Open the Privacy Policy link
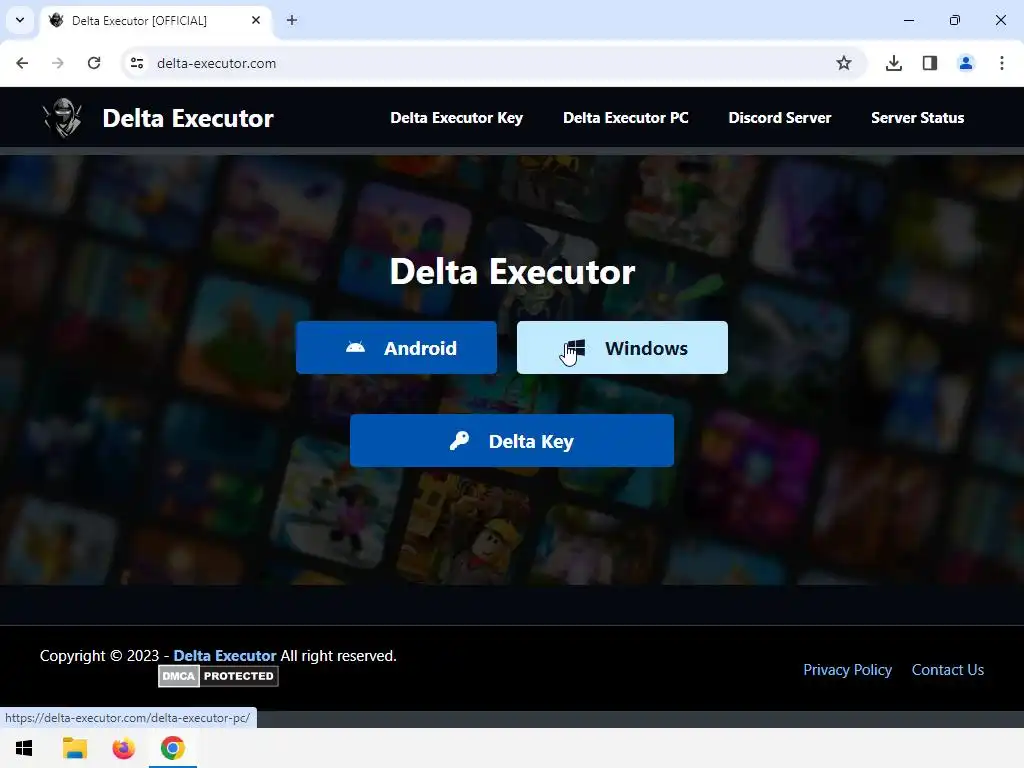 pyautogui.click(x=847, y=670)
